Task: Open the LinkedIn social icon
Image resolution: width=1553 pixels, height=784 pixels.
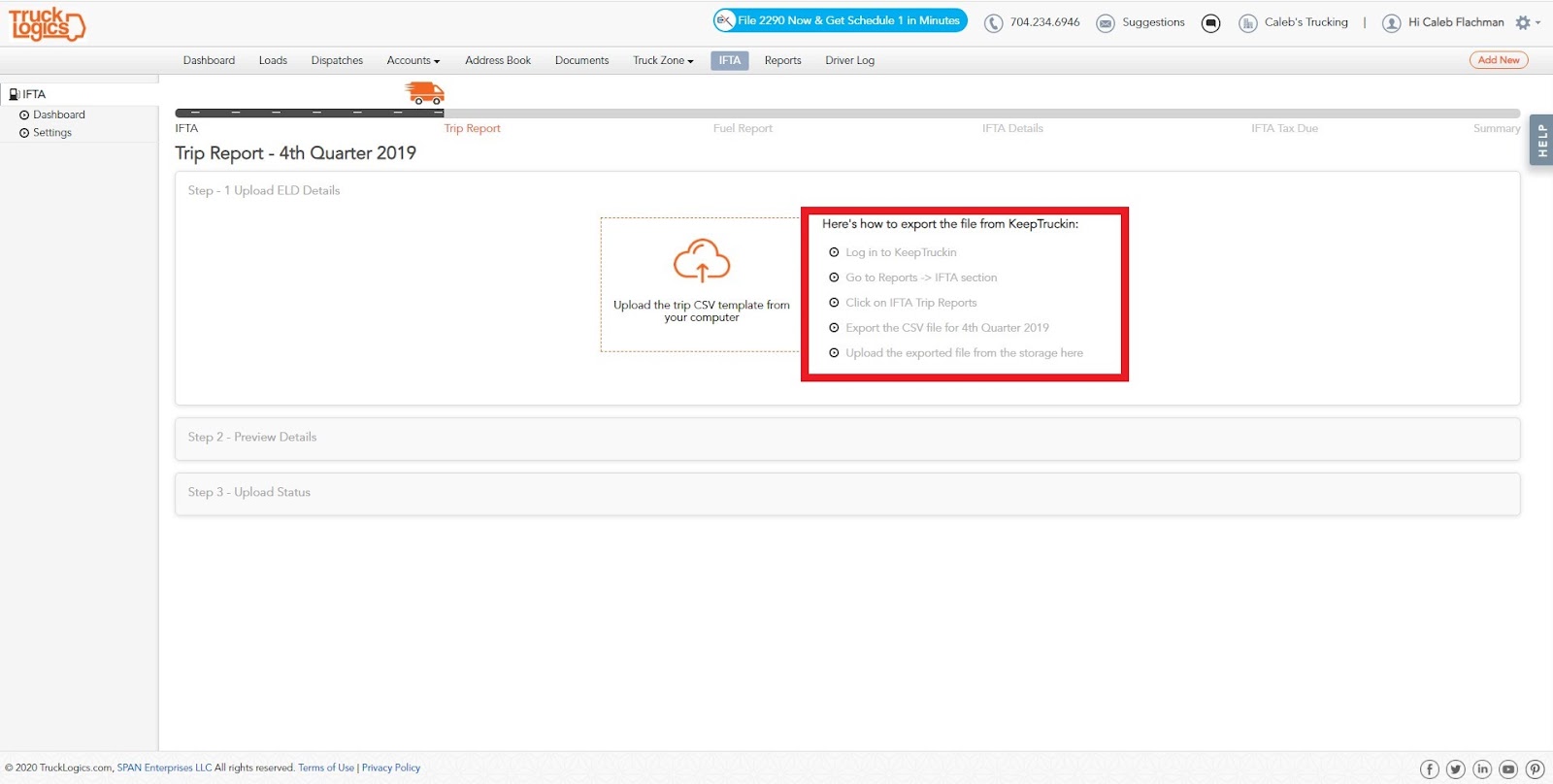Action: (1482, 769)
